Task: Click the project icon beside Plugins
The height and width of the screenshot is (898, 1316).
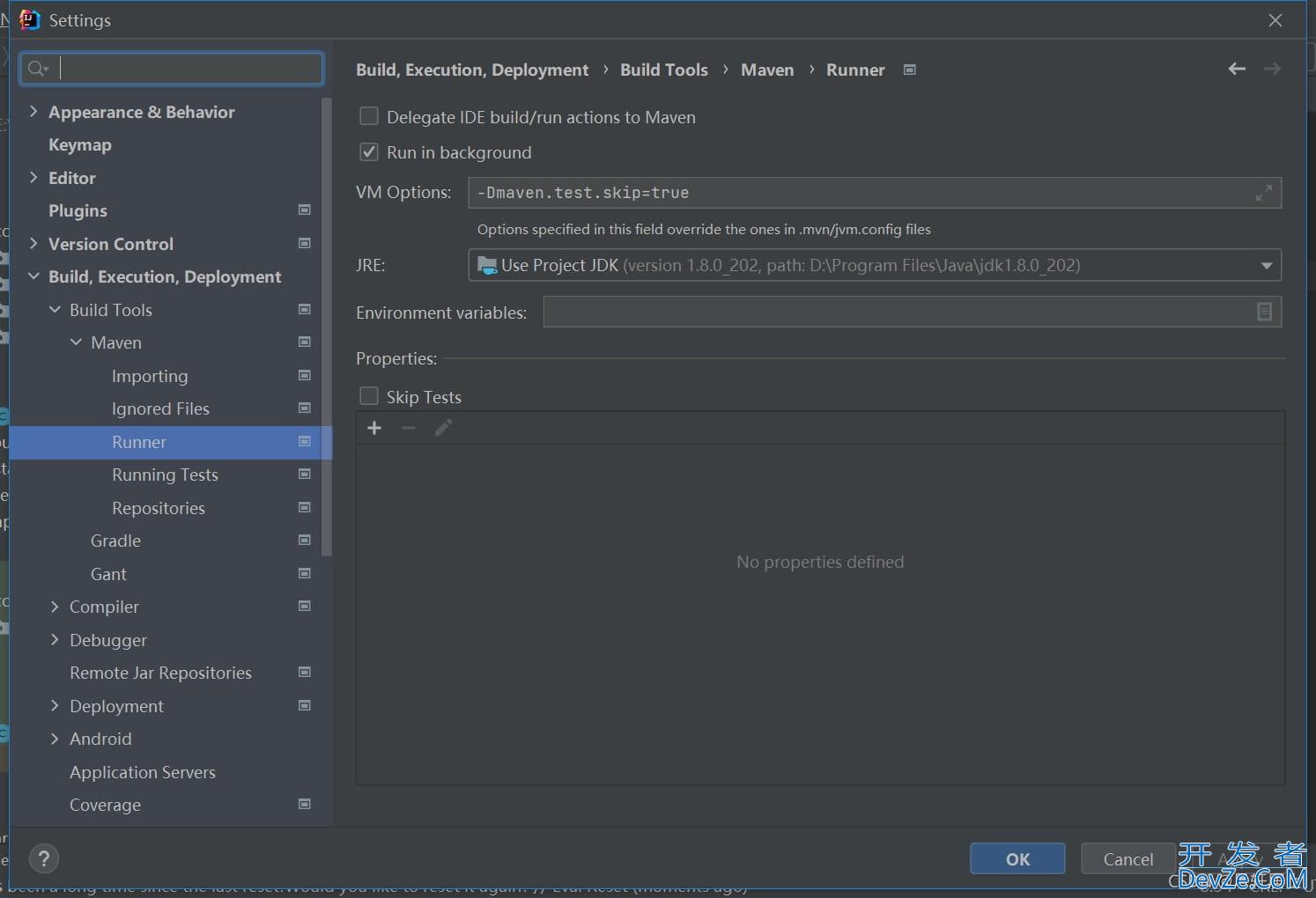Action: [x=305, y=210]
